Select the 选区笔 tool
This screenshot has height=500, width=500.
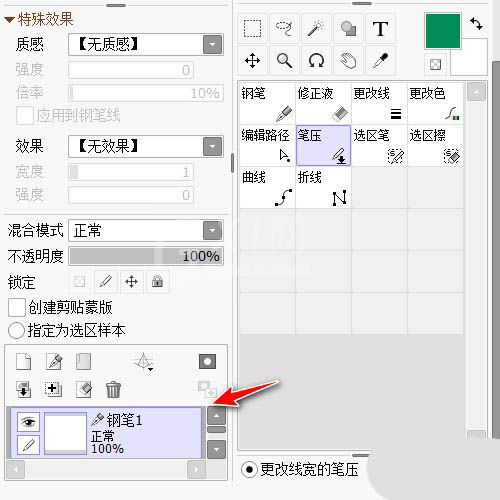click(x=379, y=146)
